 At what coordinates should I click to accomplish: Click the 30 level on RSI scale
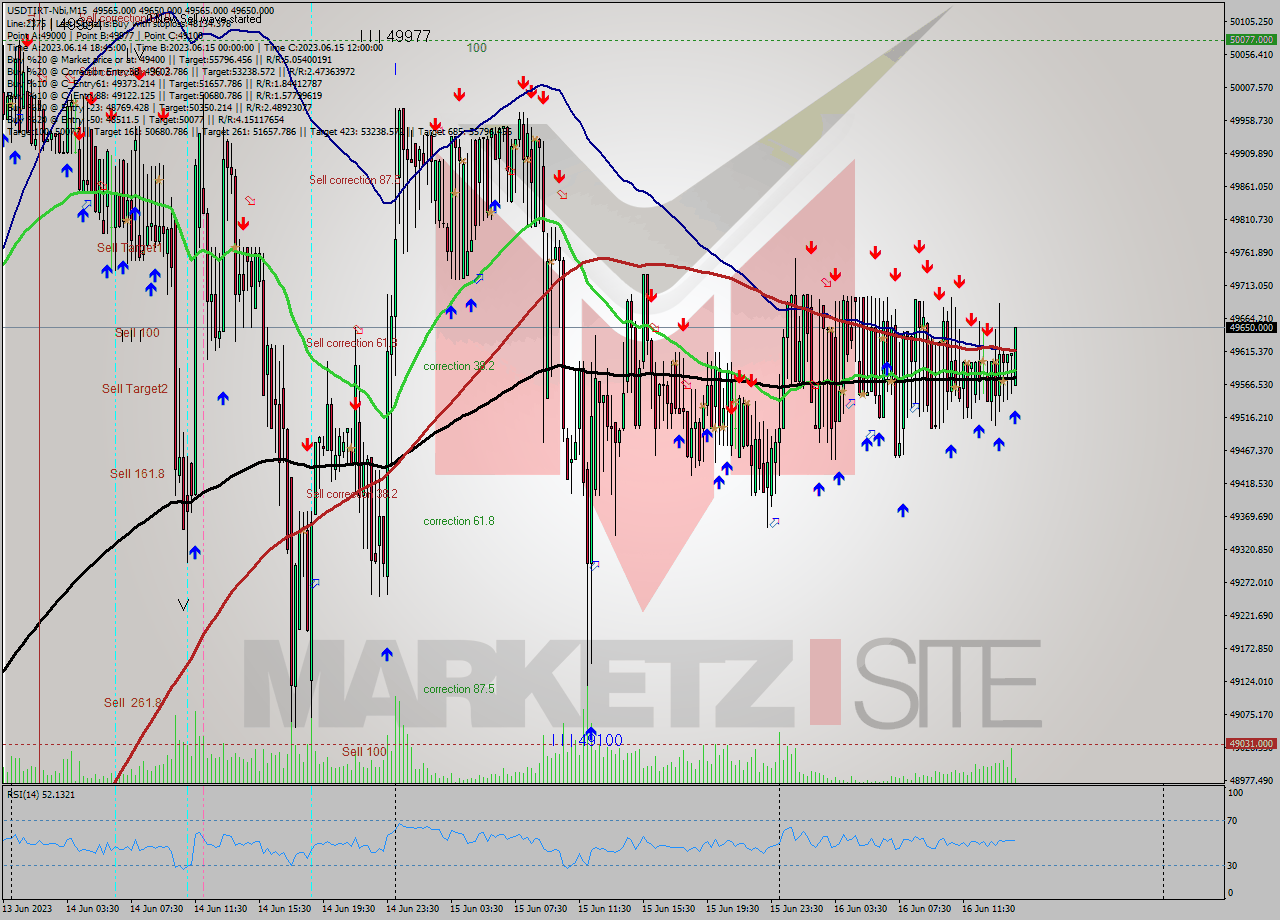[x=1234, y=865]
